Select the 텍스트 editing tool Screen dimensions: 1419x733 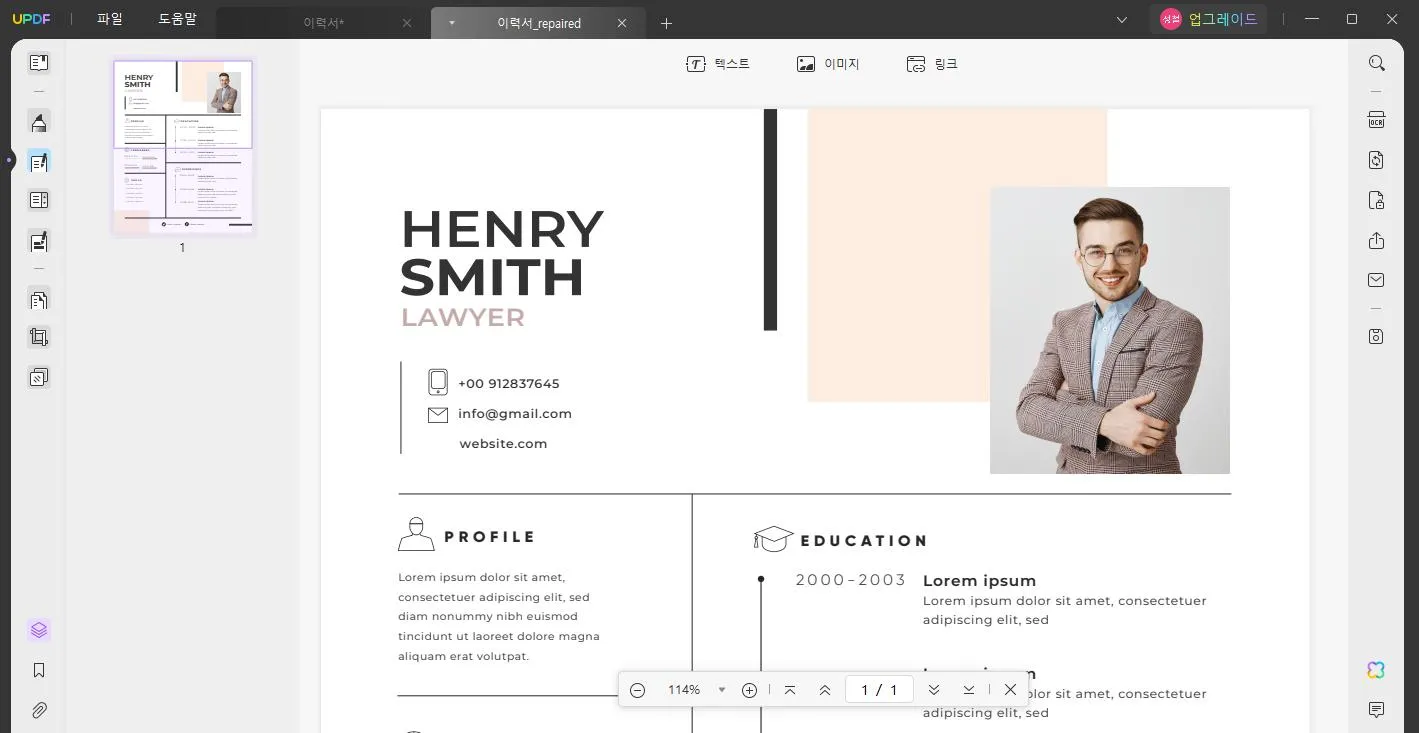[718, 64]
